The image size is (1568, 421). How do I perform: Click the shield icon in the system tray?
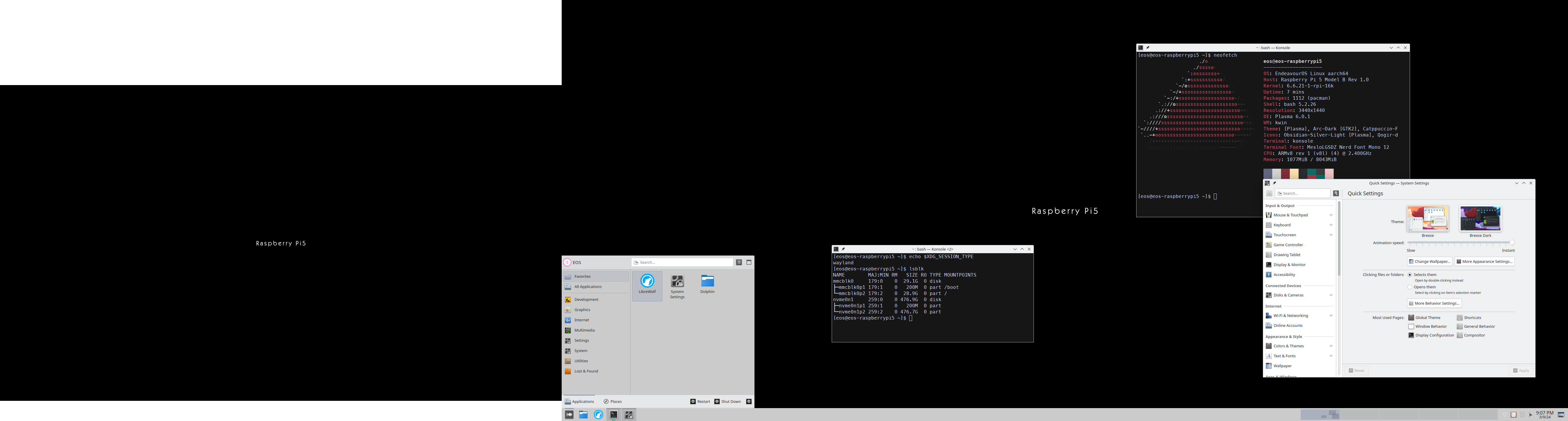pos(1505,414)
